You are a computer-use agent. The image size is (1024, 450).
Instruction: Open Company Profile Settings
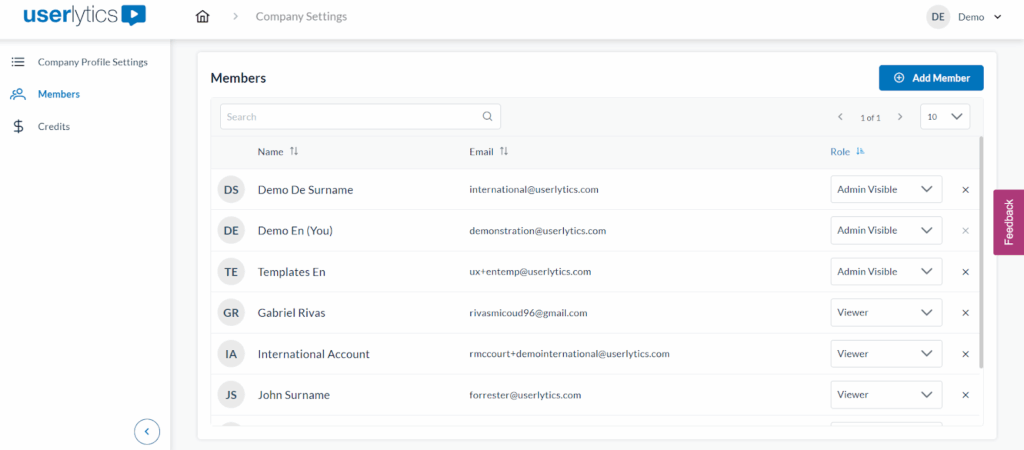(92, 62)
